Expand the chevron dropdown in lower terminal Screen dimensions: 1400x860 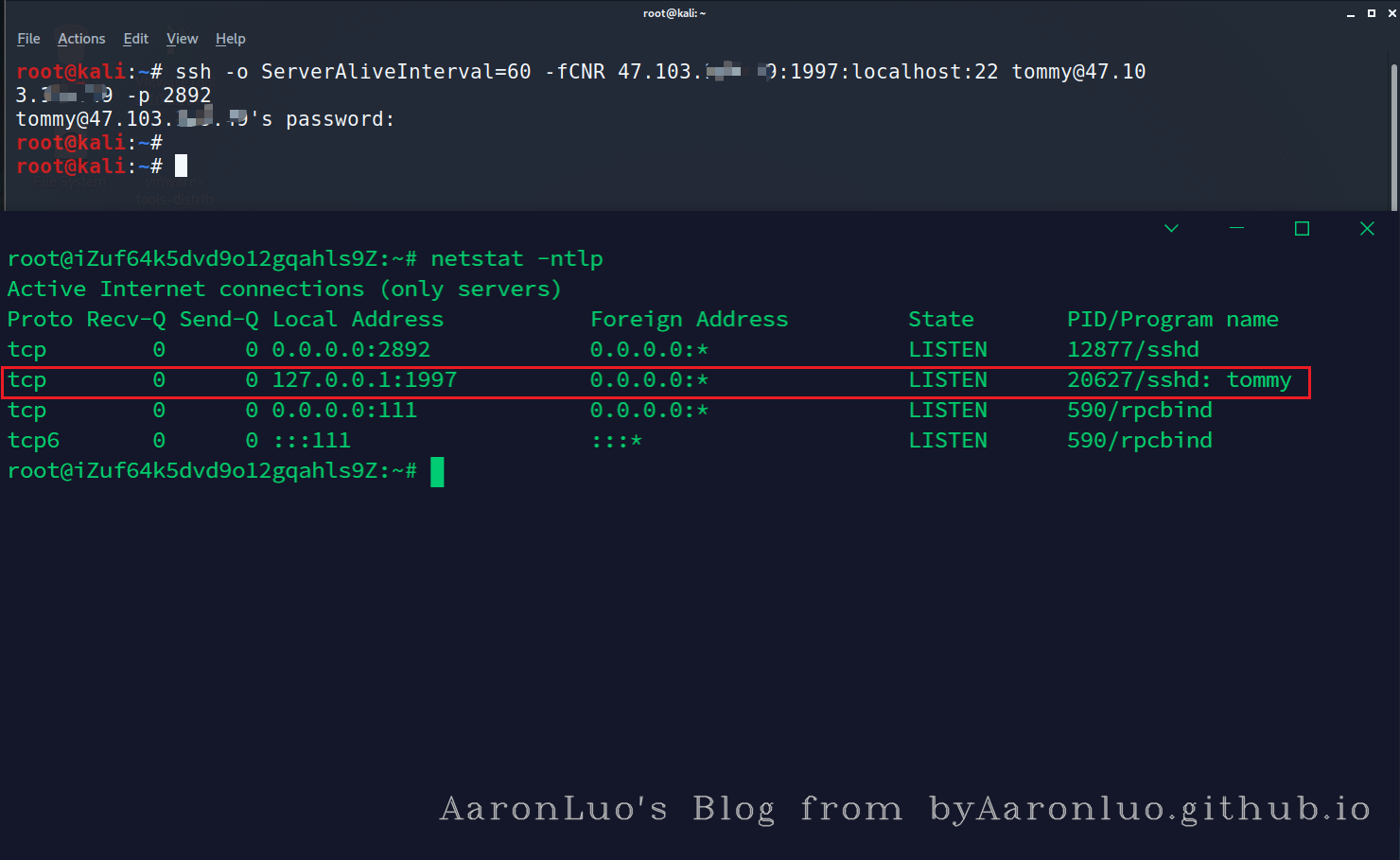point(1171,228)
